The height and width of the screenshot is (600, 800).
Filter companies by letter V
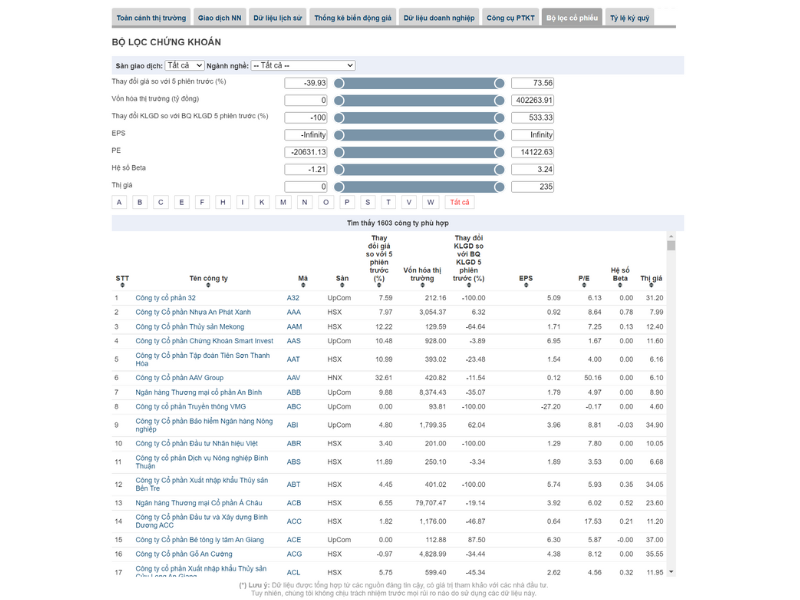(x=409, y=202)
